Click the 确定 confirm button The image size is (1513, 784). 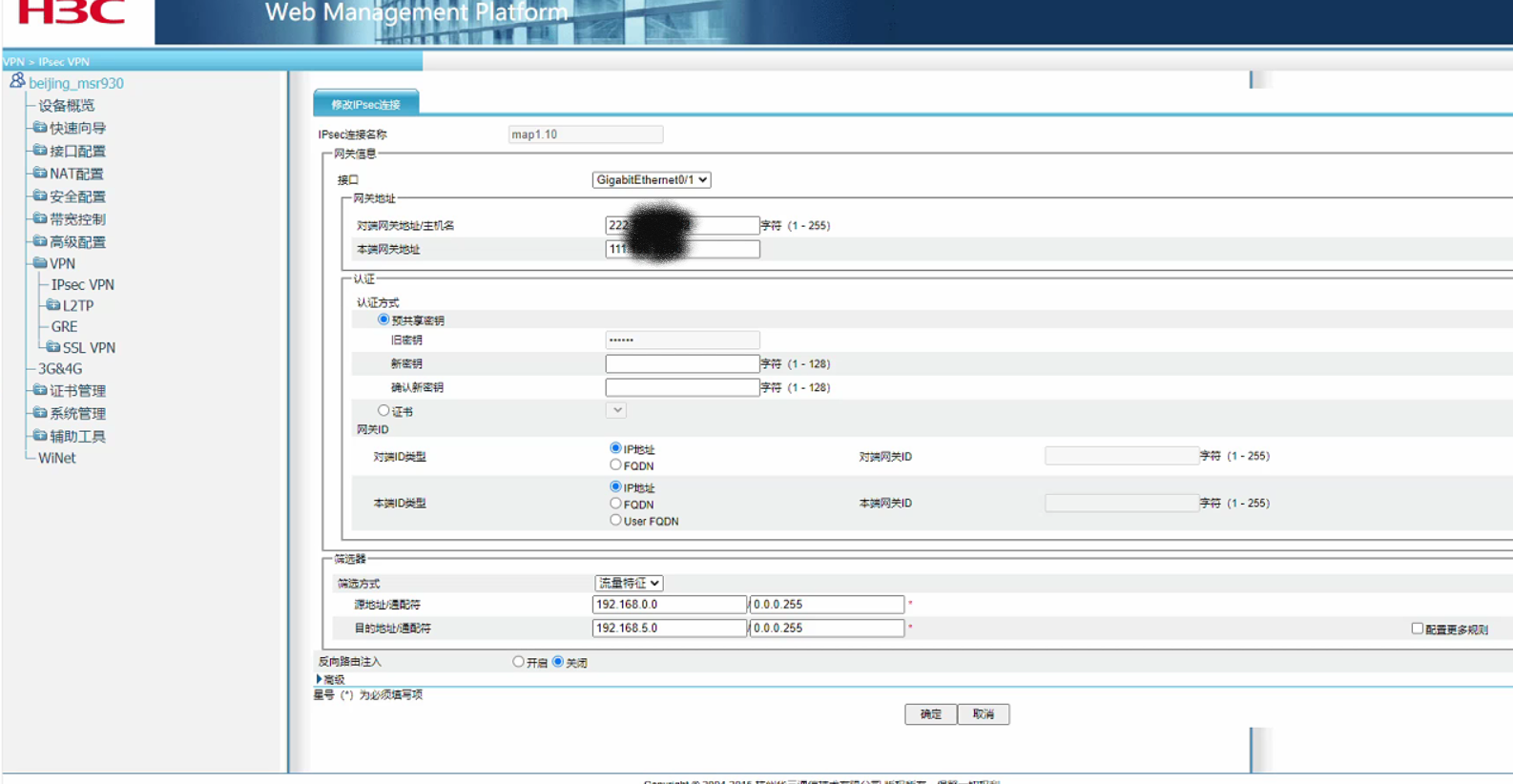click(x=930, y=714)
